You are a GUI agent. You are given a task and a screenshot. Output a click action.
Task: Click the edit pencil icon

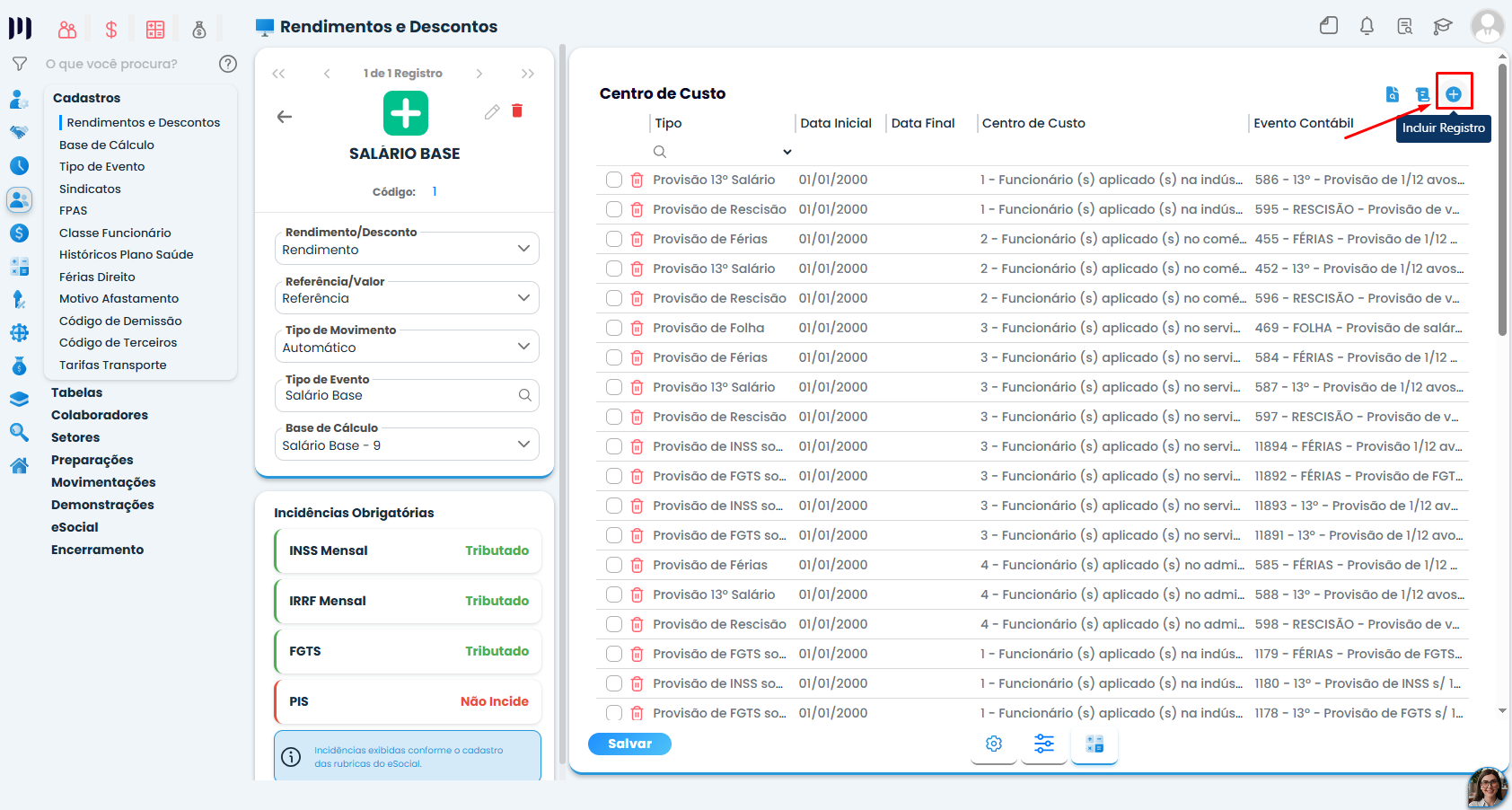[x=492, y=111]
